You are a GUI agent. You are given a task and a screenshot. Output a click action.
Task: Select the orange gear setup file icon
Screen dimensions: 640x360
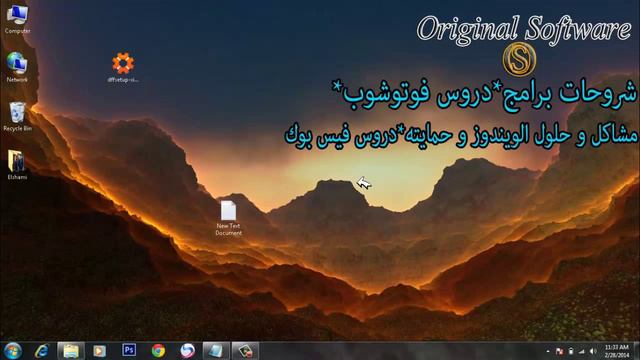click(x=123, y=67)
